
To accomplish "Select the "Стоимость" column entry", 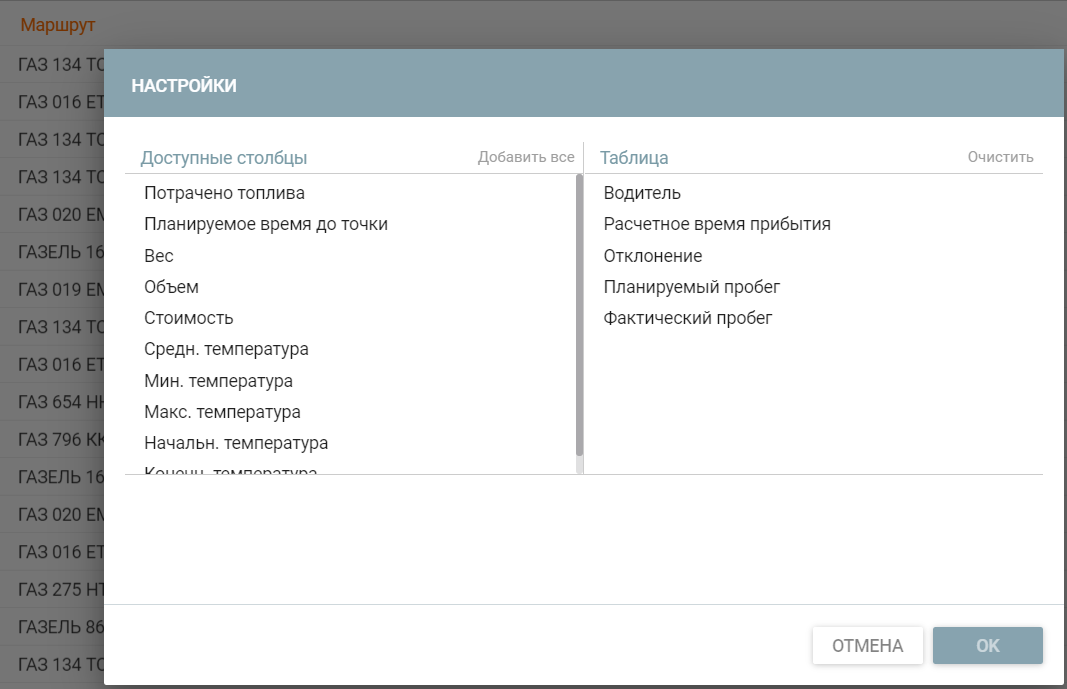I will (188, 318).
